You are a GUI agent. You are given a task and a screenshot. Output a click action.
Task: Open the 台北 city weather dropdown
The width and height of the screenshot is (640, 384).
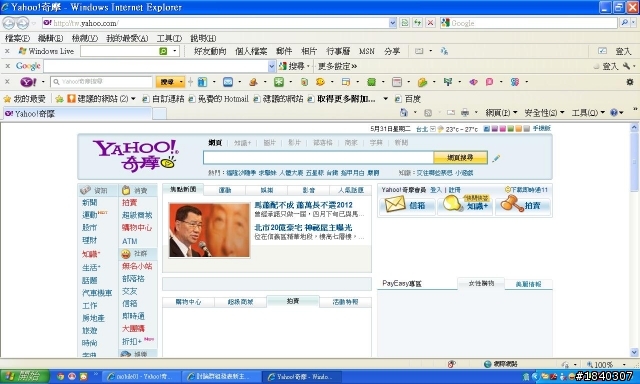coord(433,129)
